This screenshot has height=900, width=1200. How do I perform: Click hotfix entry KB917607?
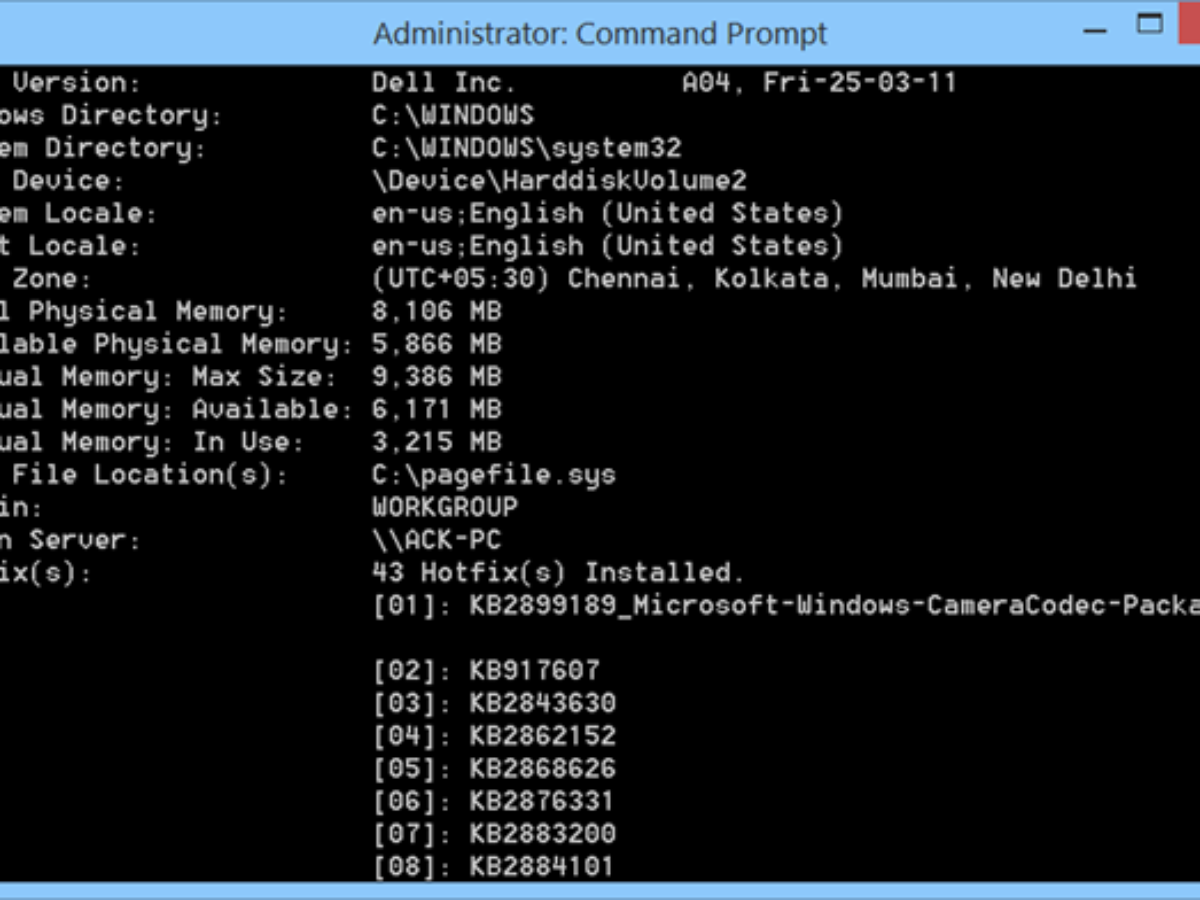point(534,671)
